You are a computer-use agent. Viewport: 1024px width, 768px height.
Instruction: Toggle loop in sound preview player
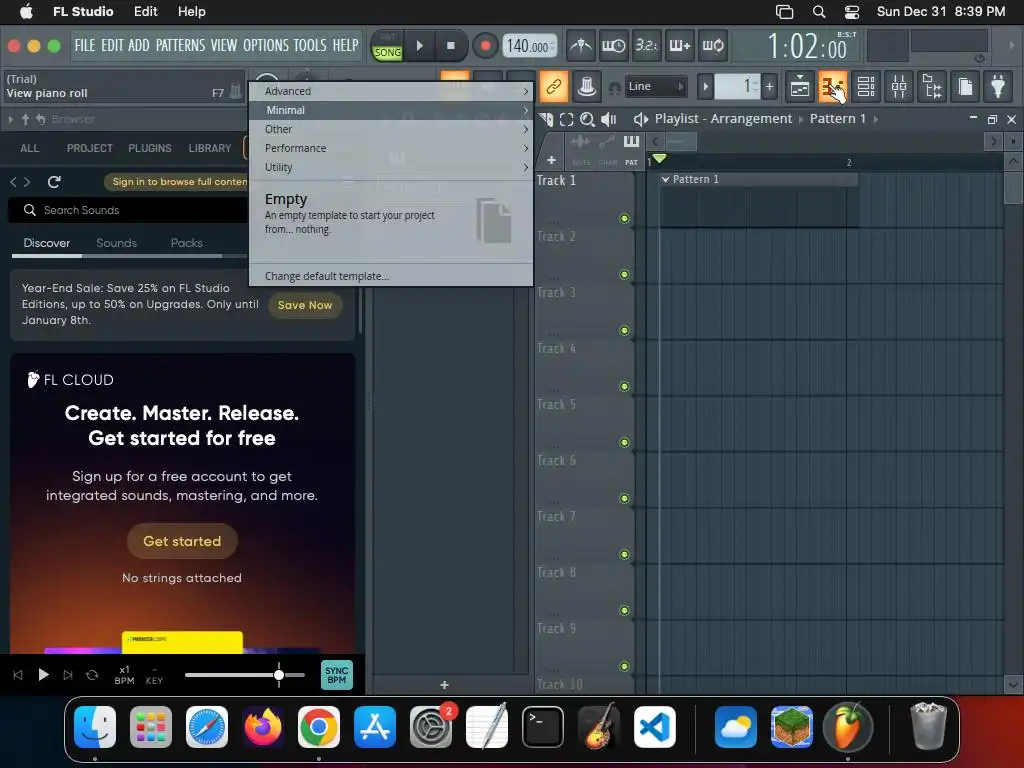click(92, 675)
